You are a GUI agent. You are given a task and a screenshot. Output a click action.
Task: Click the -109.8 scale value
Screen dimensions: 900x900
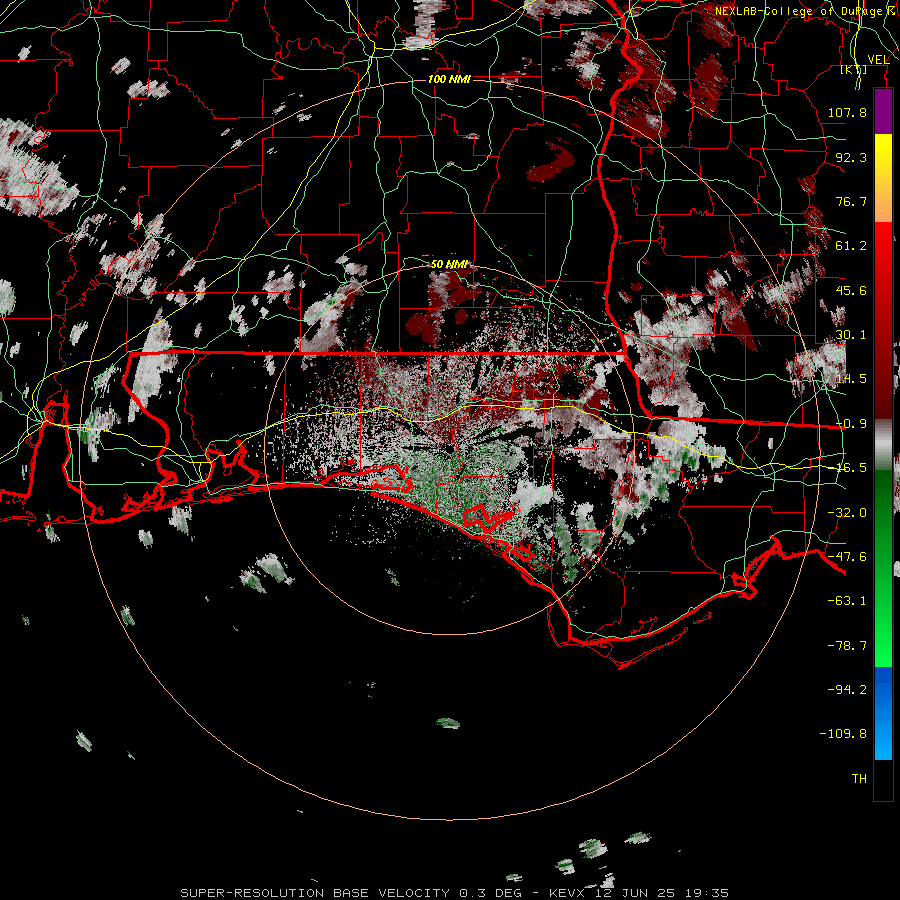pos(843,734)
